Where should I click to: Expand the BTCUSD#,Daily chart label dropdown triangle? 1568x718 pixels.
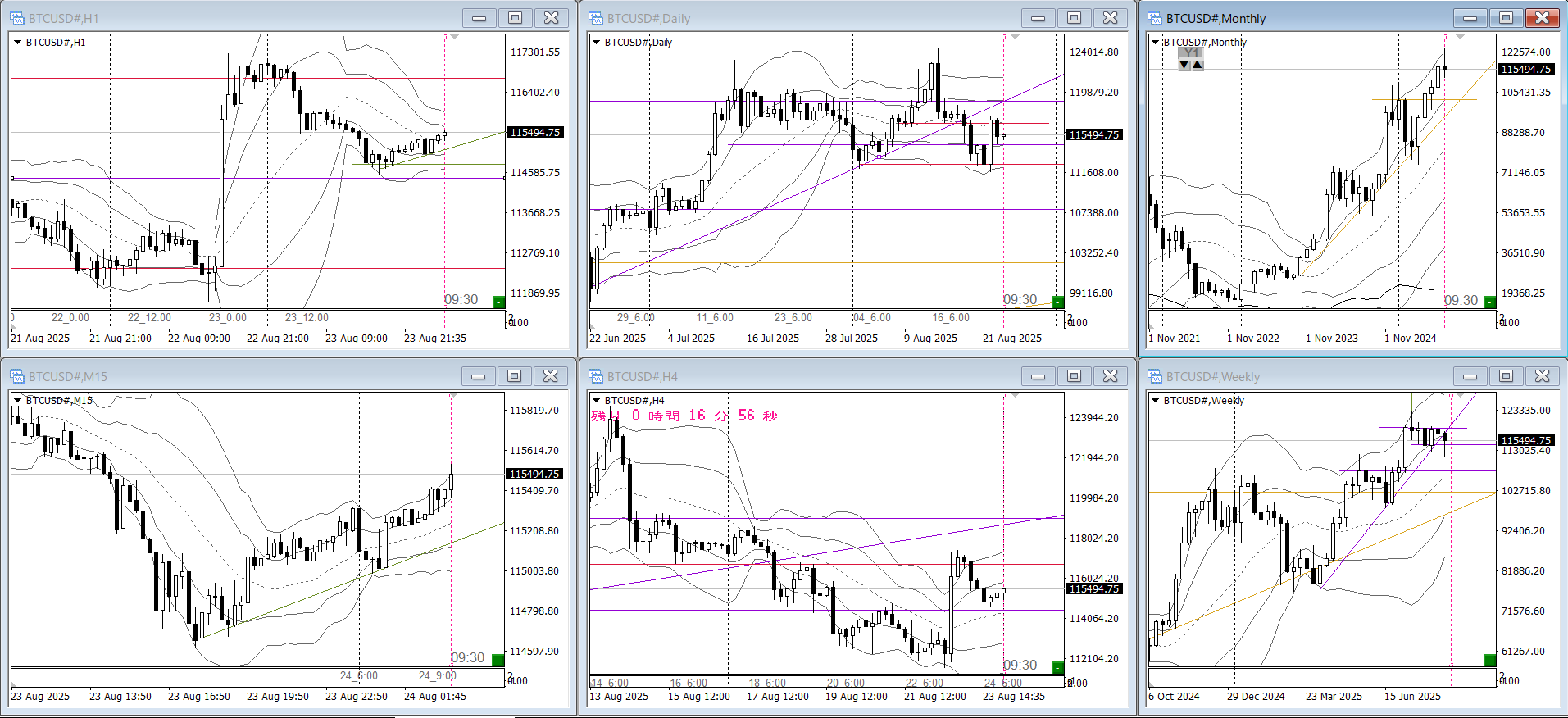(596, 43)
